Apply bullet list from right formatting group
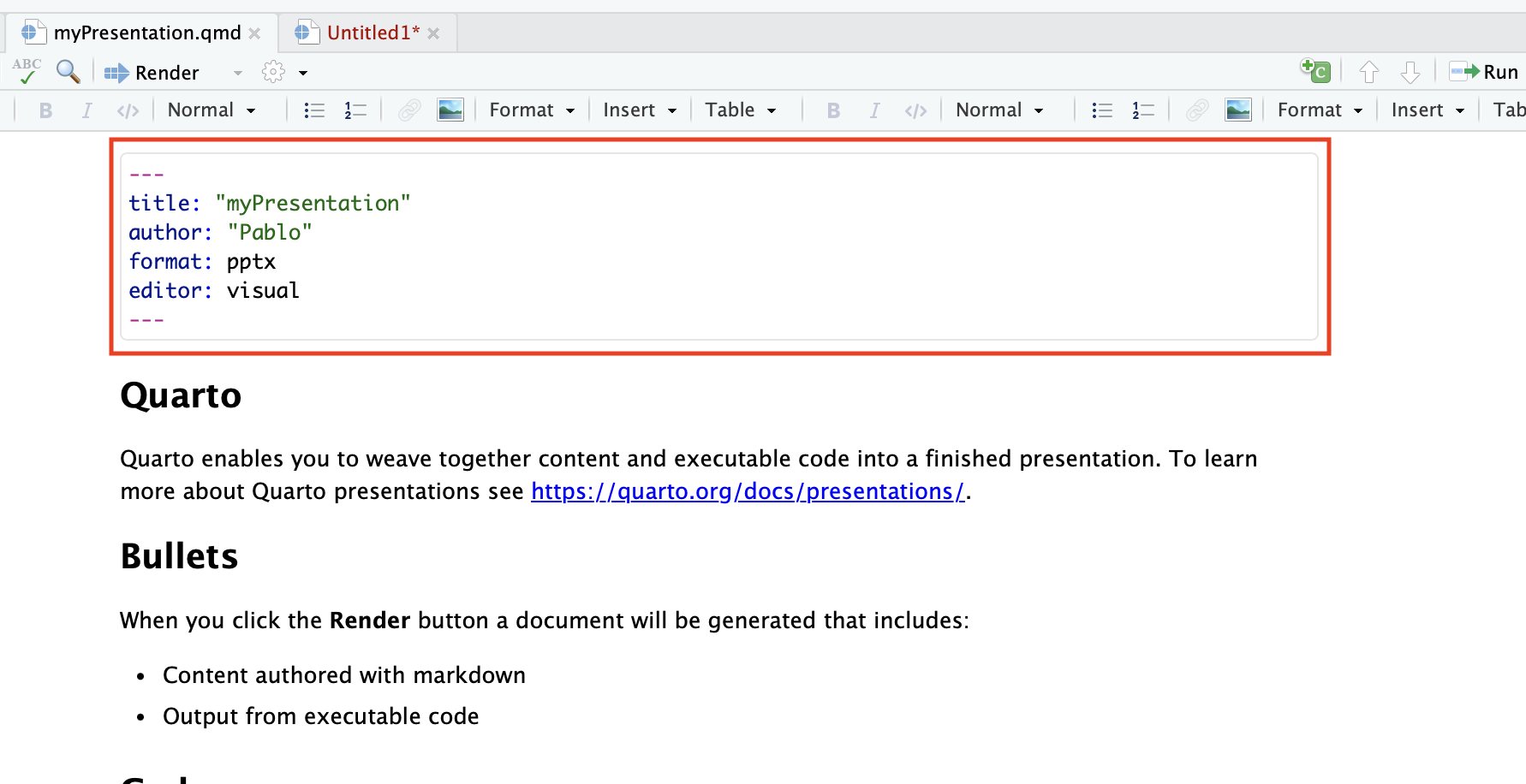 pos(1102,110)
